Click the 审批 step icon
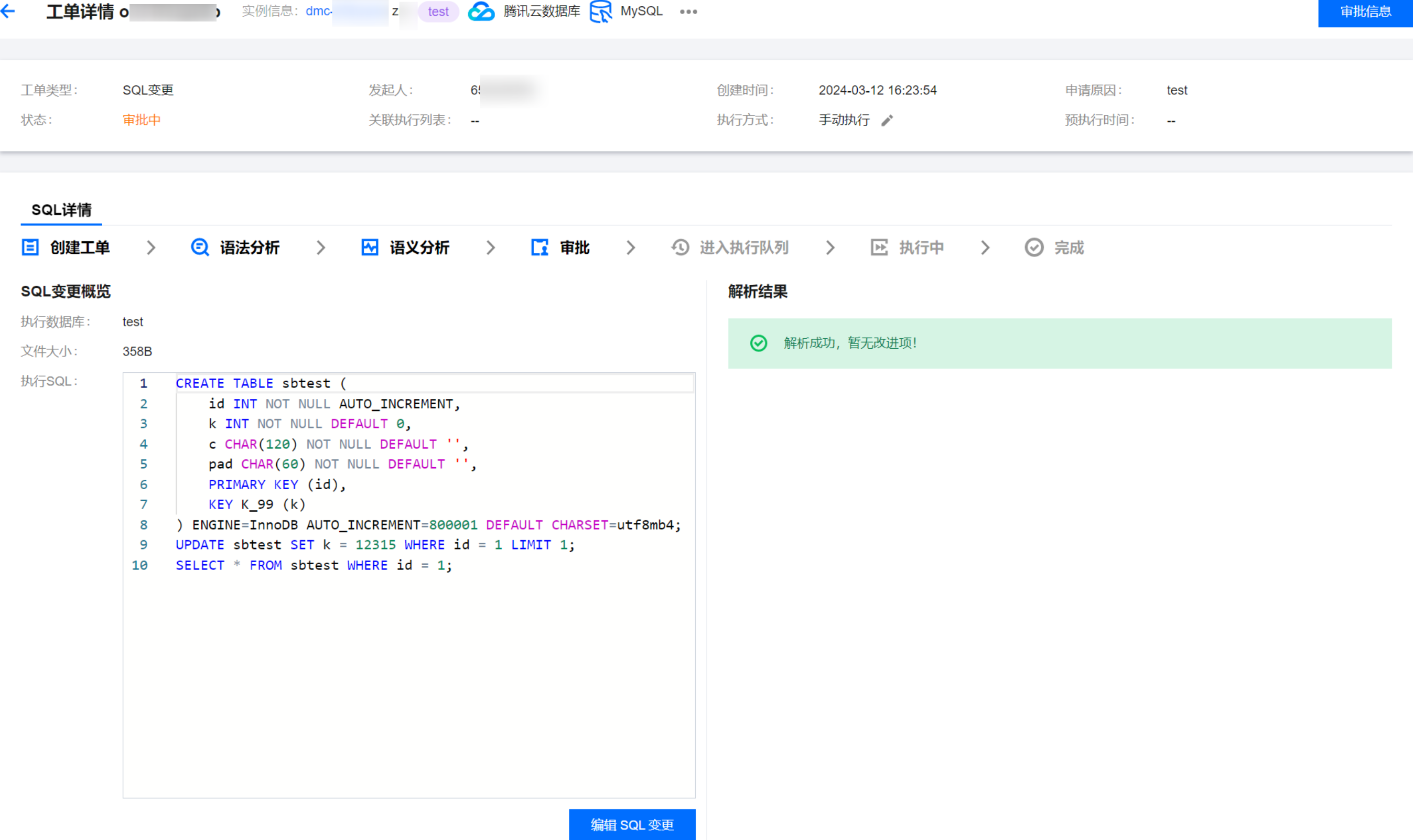1413x840 pixels. click(x=540, y=247)
